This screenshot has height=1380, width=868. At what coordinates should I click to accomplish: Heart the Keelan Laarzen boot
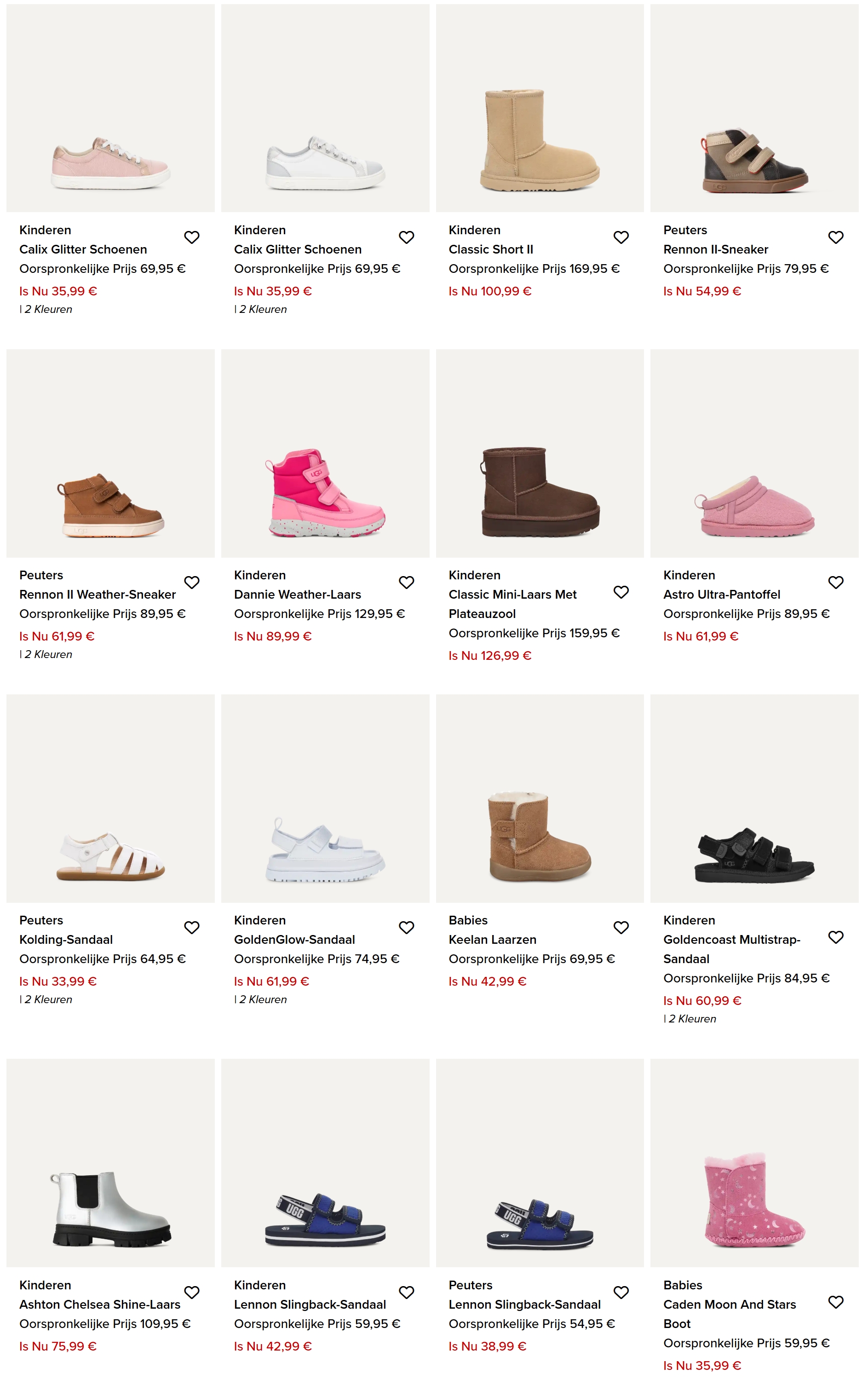(x=621, y=927)
